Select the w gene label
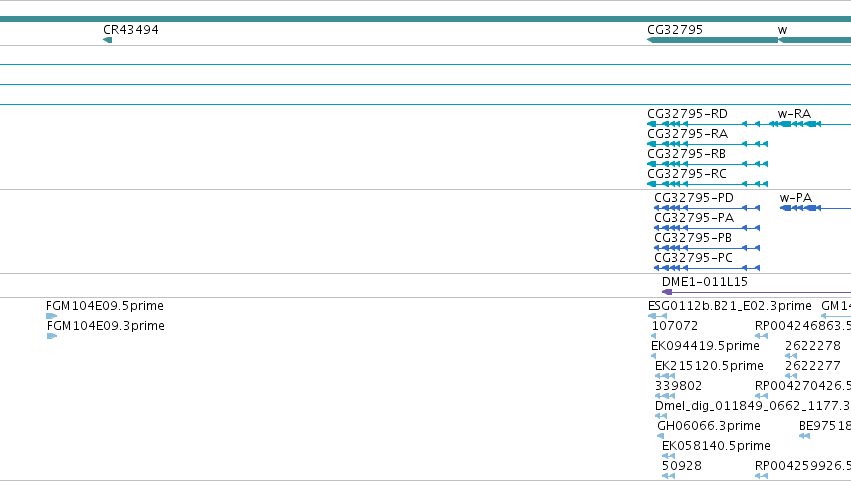The height and width of the screenshot is (481, 851). click(x=782, y=30)
